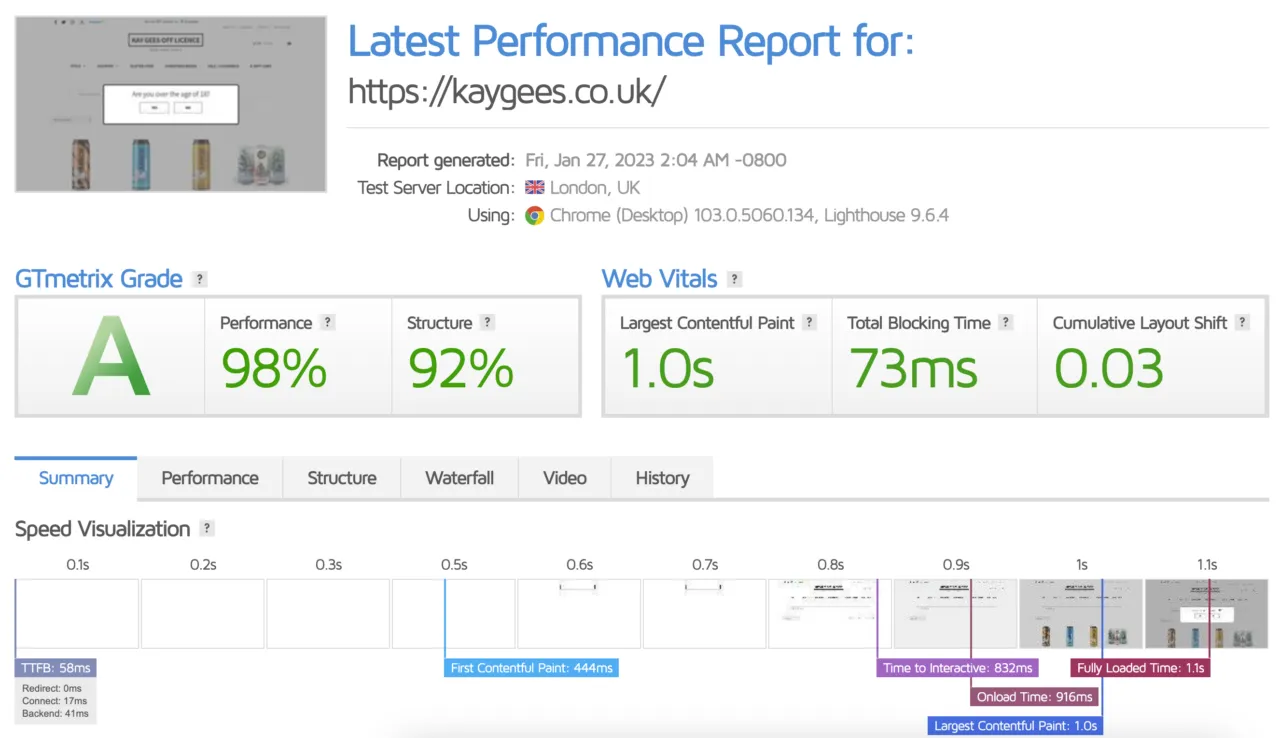Click the help icon beside Total Blocking Time
This screenshot has height=738, width=1280.
(1006, 322)
